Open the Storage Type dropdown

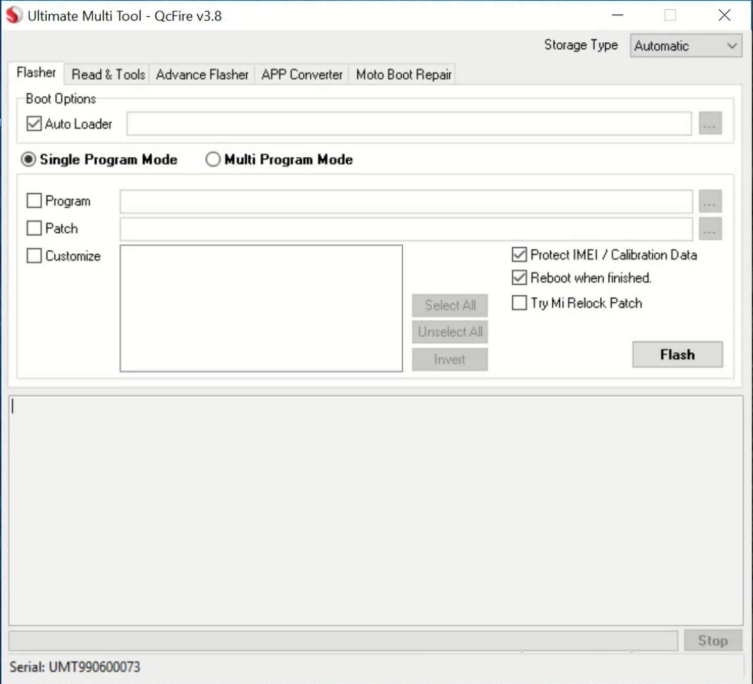click(686, 46)
